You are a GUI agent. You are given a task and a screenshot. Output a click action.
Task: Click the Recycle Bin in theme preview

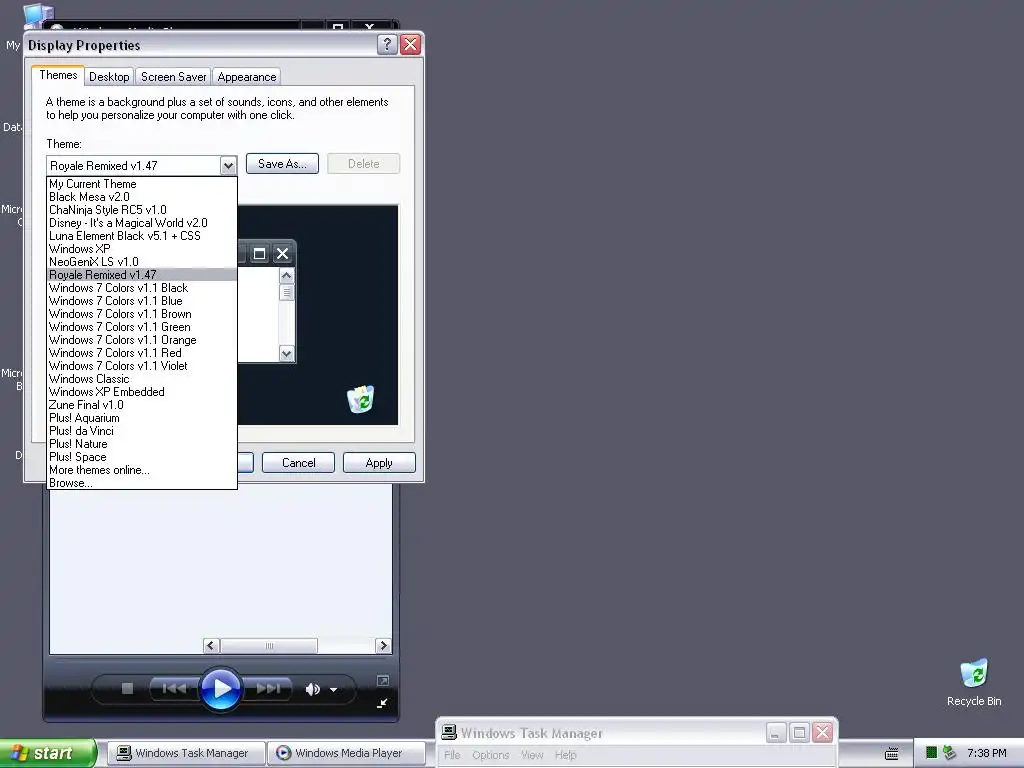click(x=360, y=400)
